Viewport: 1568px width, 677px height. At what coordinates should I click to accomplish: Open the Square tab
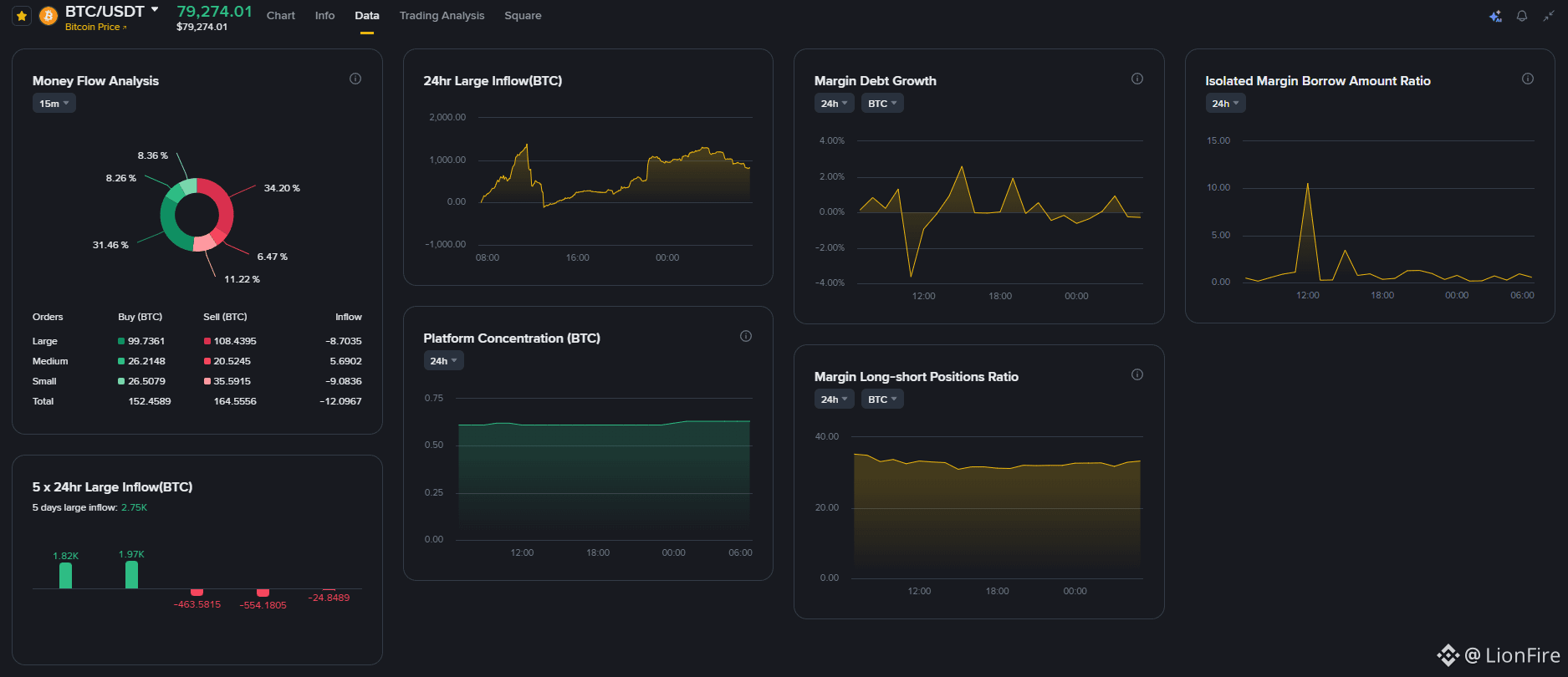click(523, 16)
